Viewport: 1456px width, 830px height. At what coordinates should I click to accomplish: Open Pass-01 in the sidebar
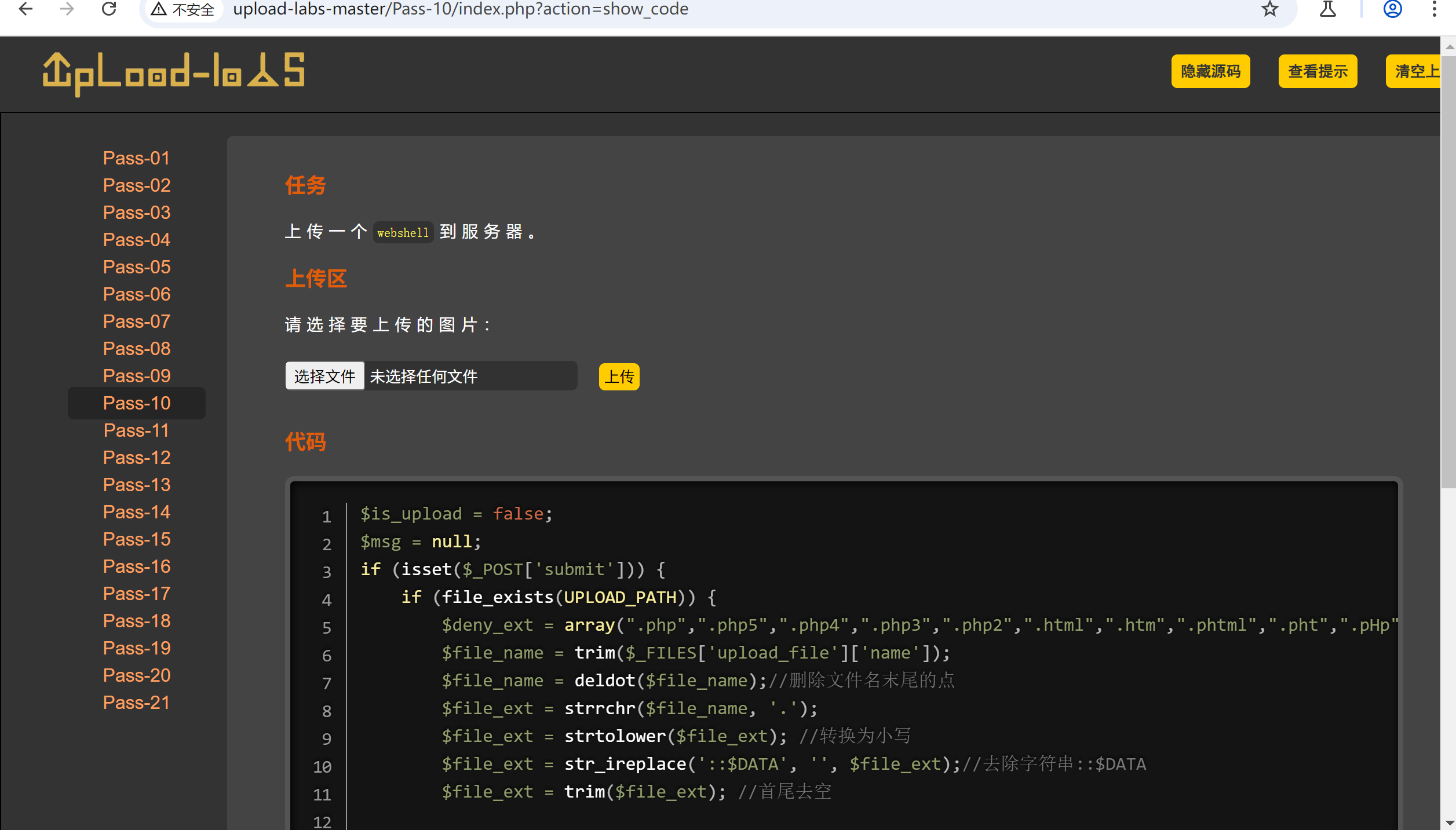click(137, 158)
